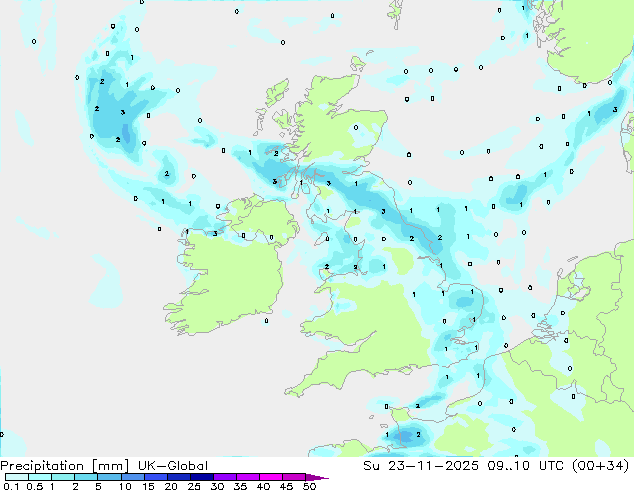Pick the 15–20 mm legend color swatch

(155, 477)
